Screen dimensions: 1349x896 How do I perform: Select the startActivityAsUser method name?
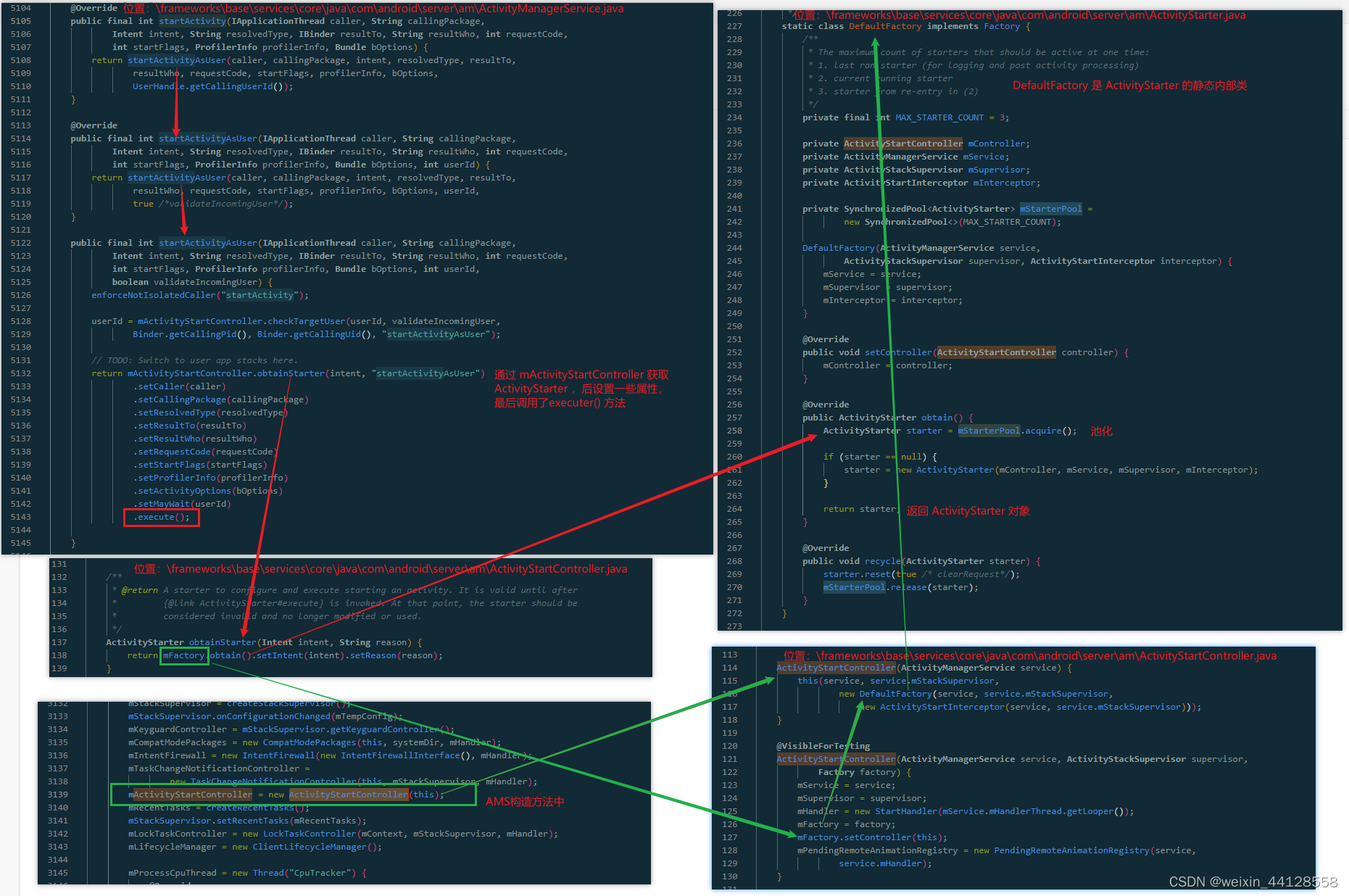(207, 138)
